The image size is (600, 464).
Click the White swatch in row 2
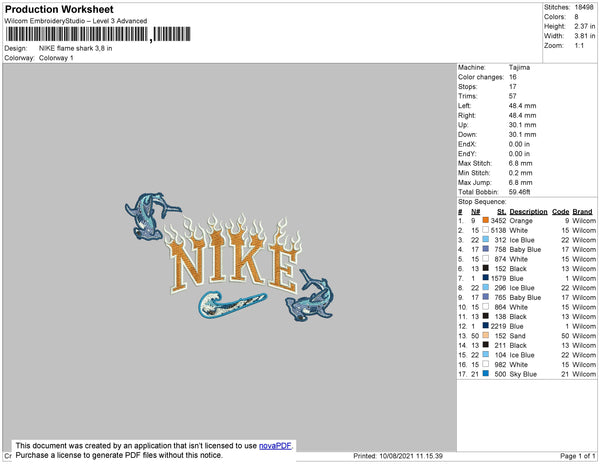click(x=486, y=230)
